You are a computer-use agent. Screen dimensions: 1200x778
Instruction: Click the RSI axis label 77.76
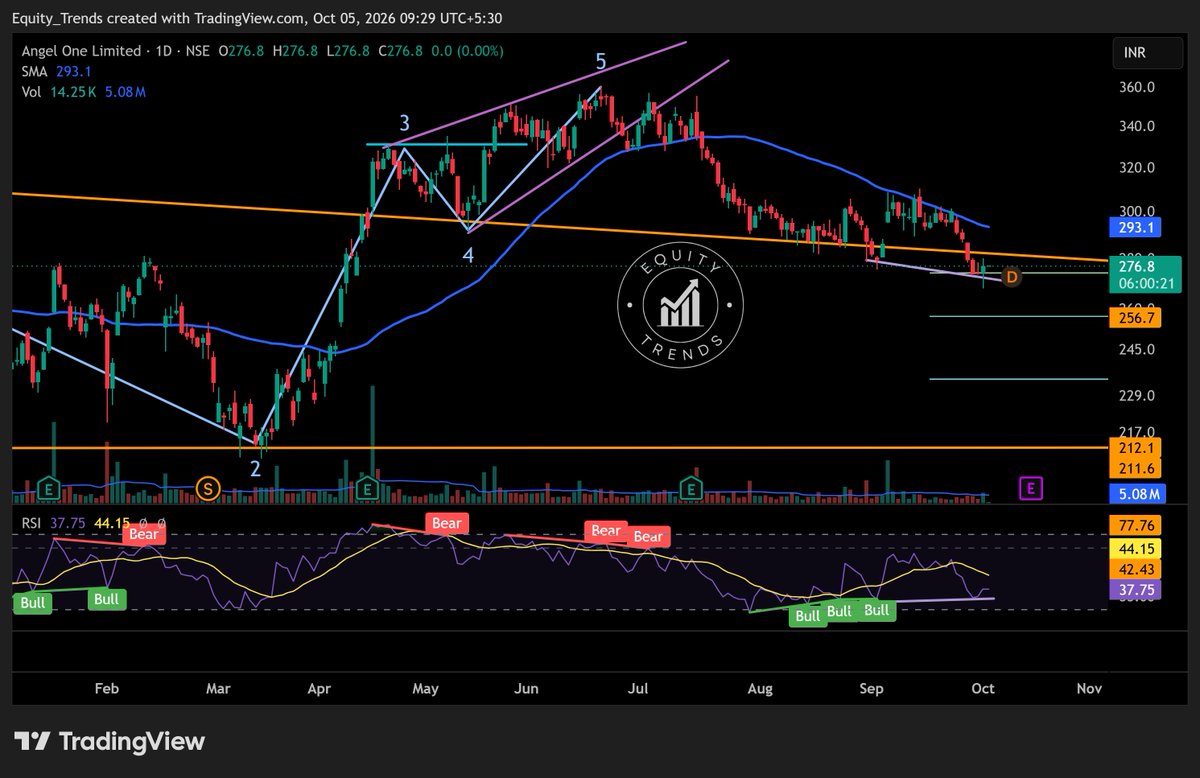(1133, 524)
